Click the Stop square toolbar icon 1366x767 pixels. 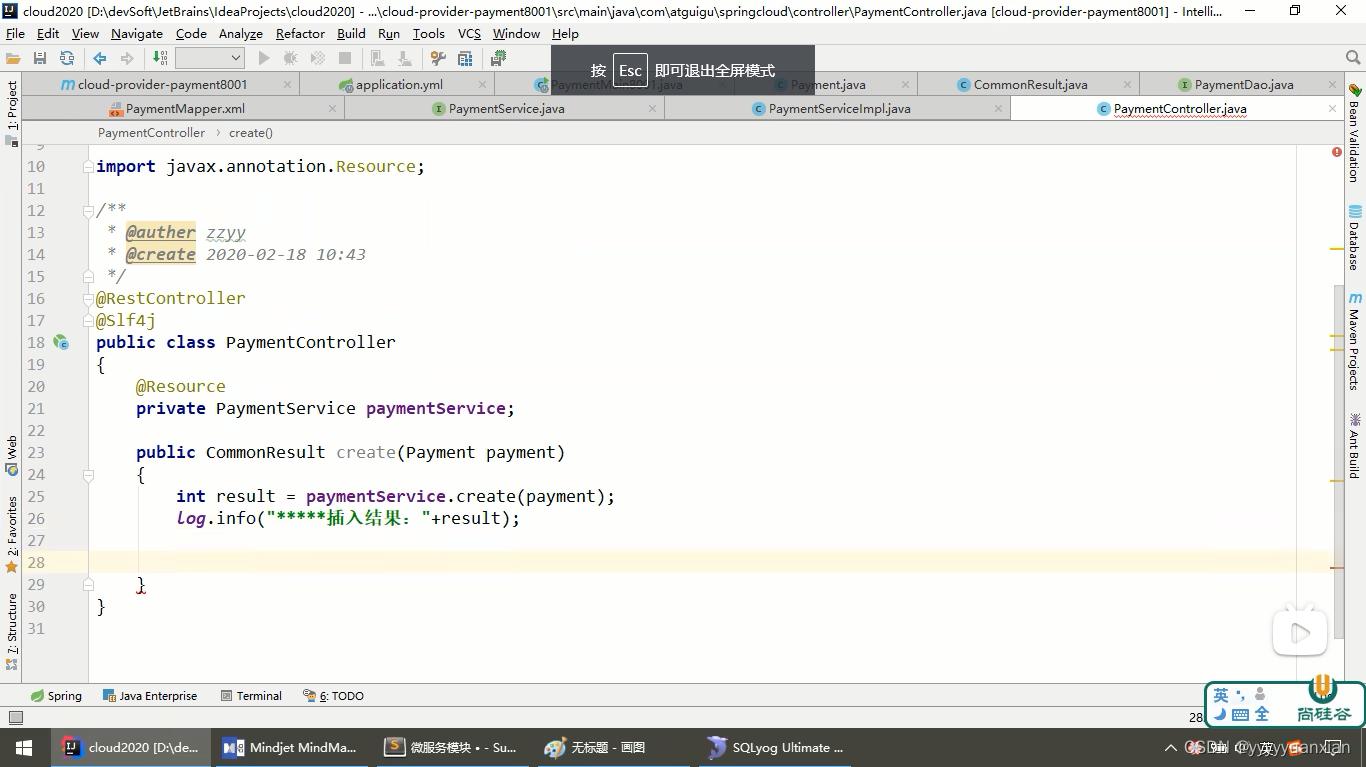[x=345, y=58]
